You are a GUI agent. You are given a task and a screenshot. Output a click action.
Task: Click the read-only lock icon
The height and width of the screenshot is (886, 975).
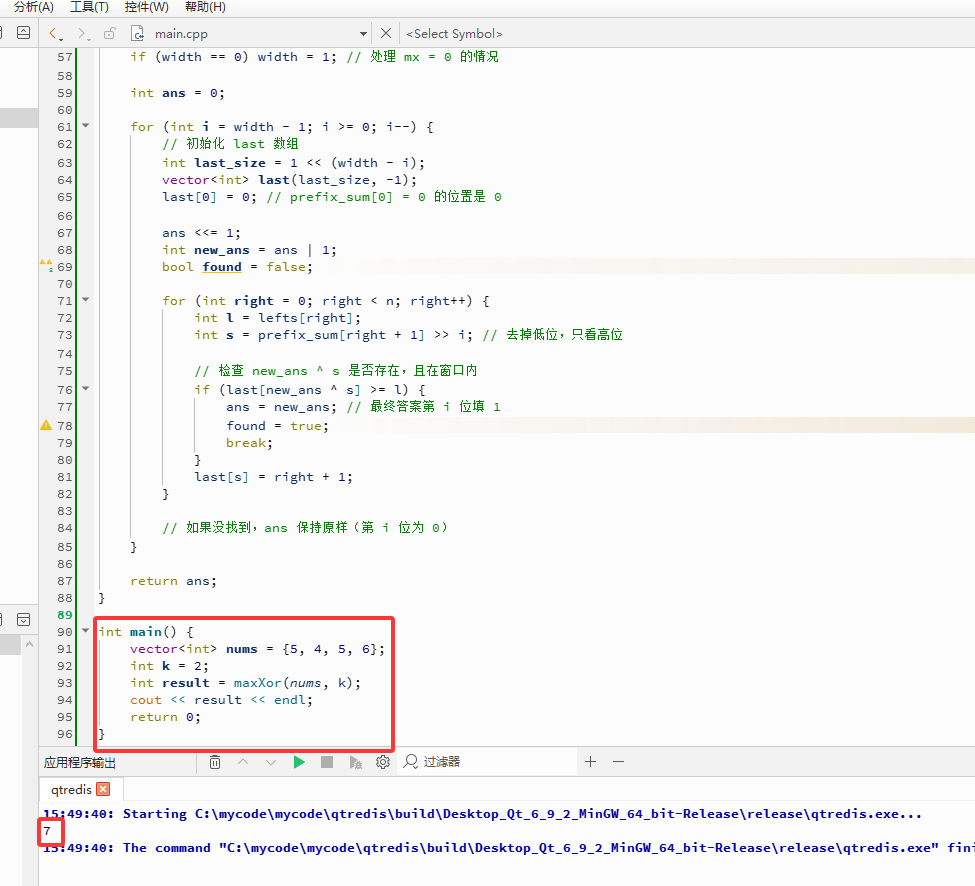(x=109, y=34)
